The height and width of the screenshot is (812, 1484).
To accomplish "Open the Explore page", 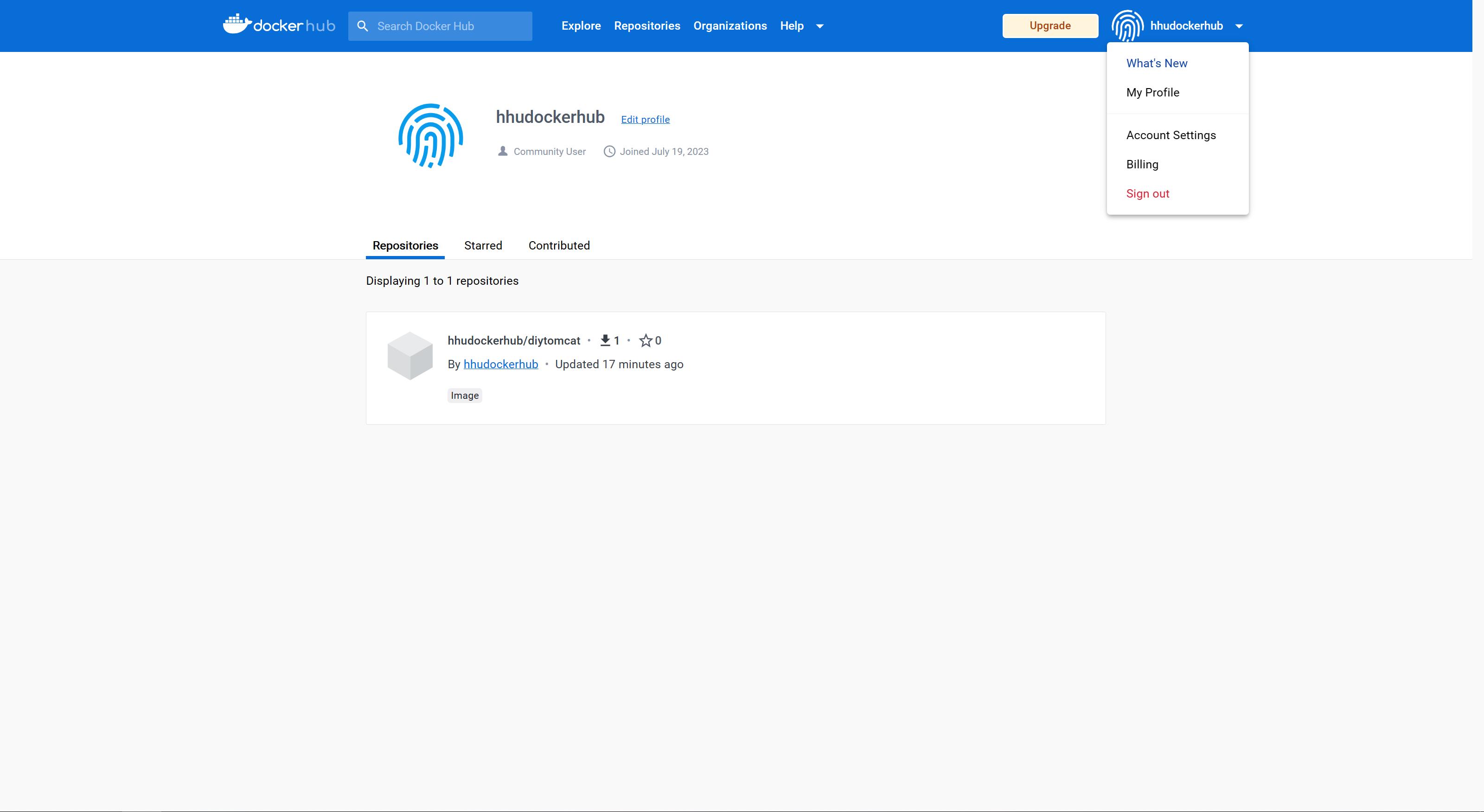I will [x=581, y=26].
